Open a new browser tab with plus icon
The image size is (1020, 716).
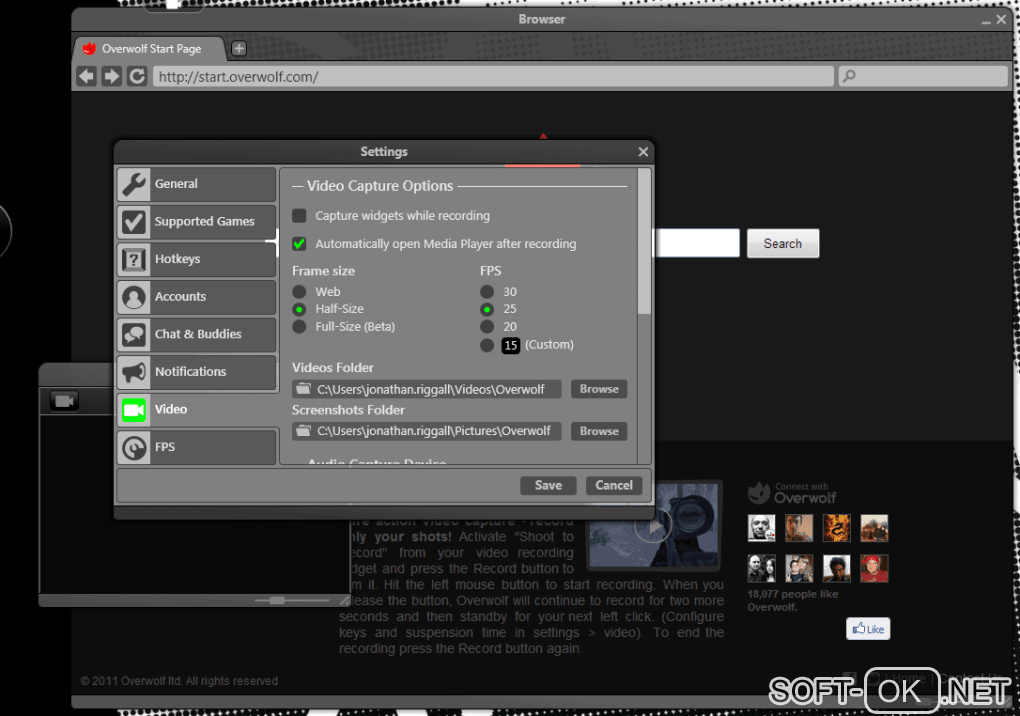click(239, 48)
